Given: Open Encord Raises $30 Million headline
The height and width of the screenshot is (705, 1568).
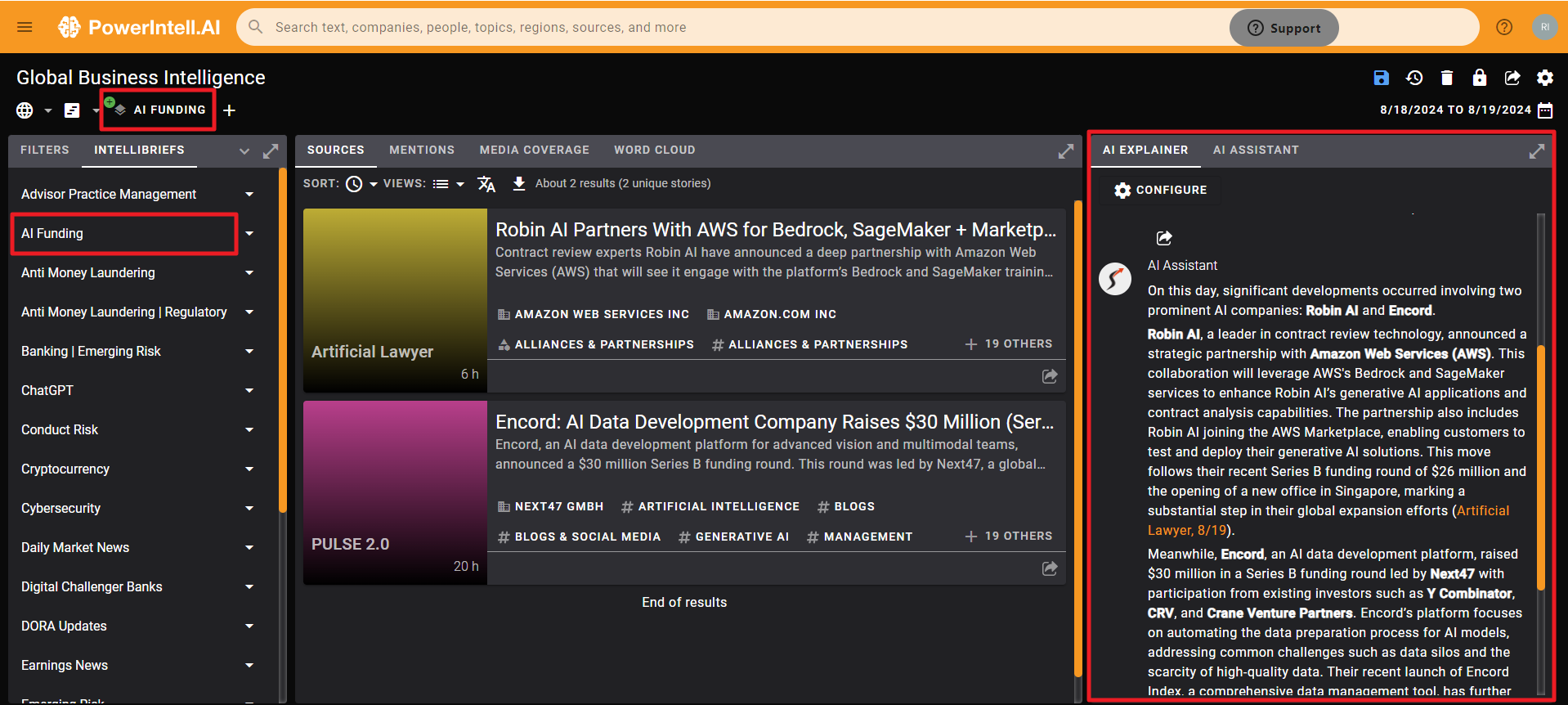Looking at the screenshot, I should [x=774, y=422].
